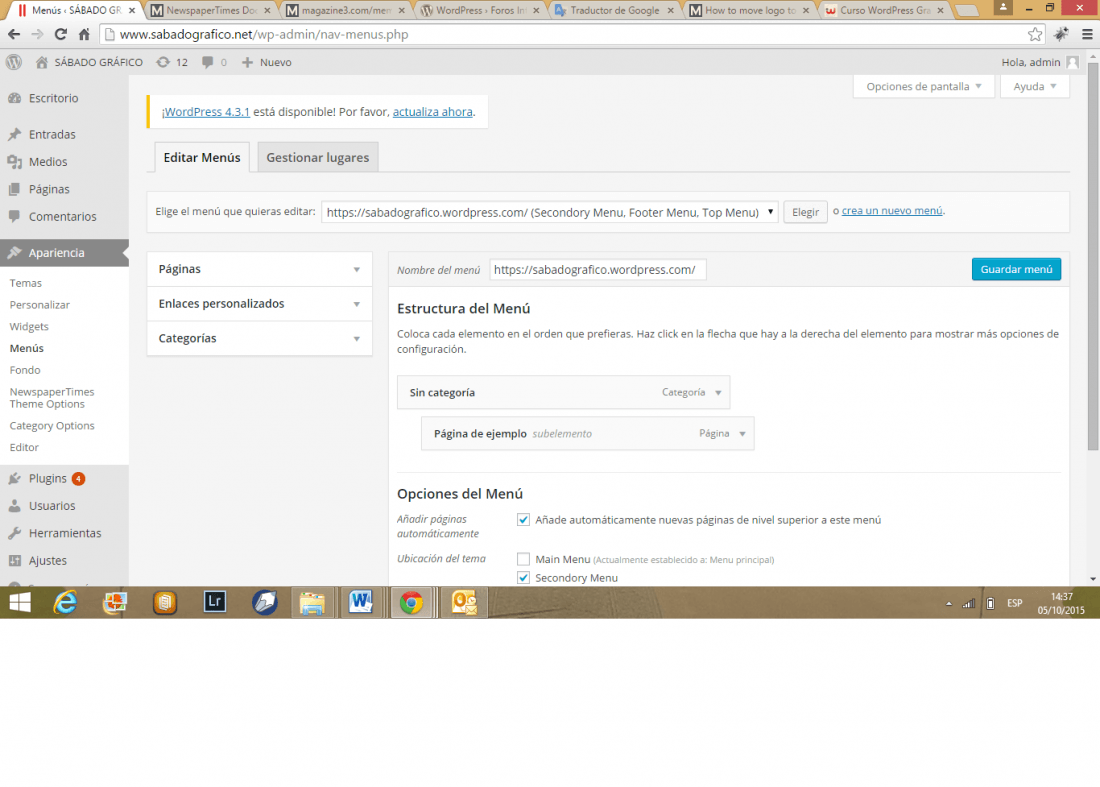Launch Internet Explorer from the taskbar
The height and width of the screenshot is (787, 1100).
coord(65,603)
